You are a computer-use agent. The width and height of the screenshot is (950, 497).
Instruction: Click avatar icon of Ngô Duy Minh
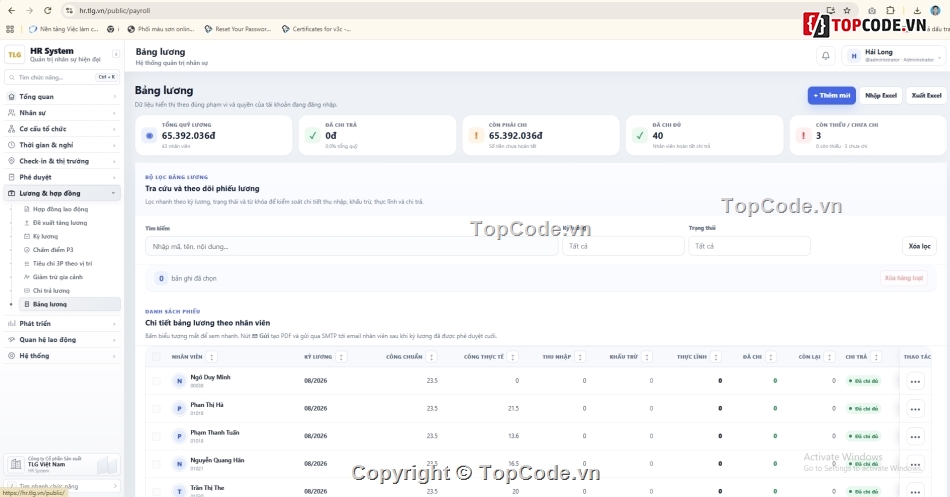click(x=179, y=381)
